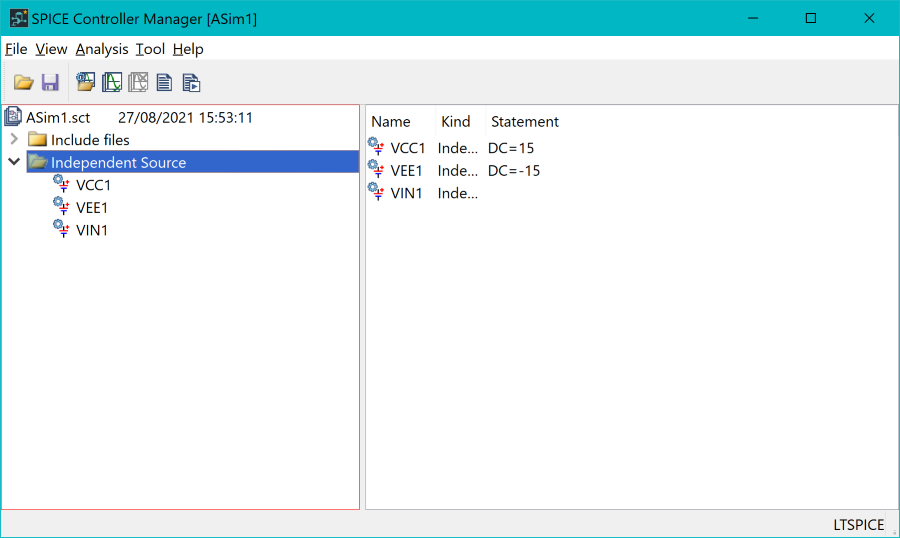Screen dimensions: 900x538
Task: Click the Include files folder icon
Action: tap(37, 139)
